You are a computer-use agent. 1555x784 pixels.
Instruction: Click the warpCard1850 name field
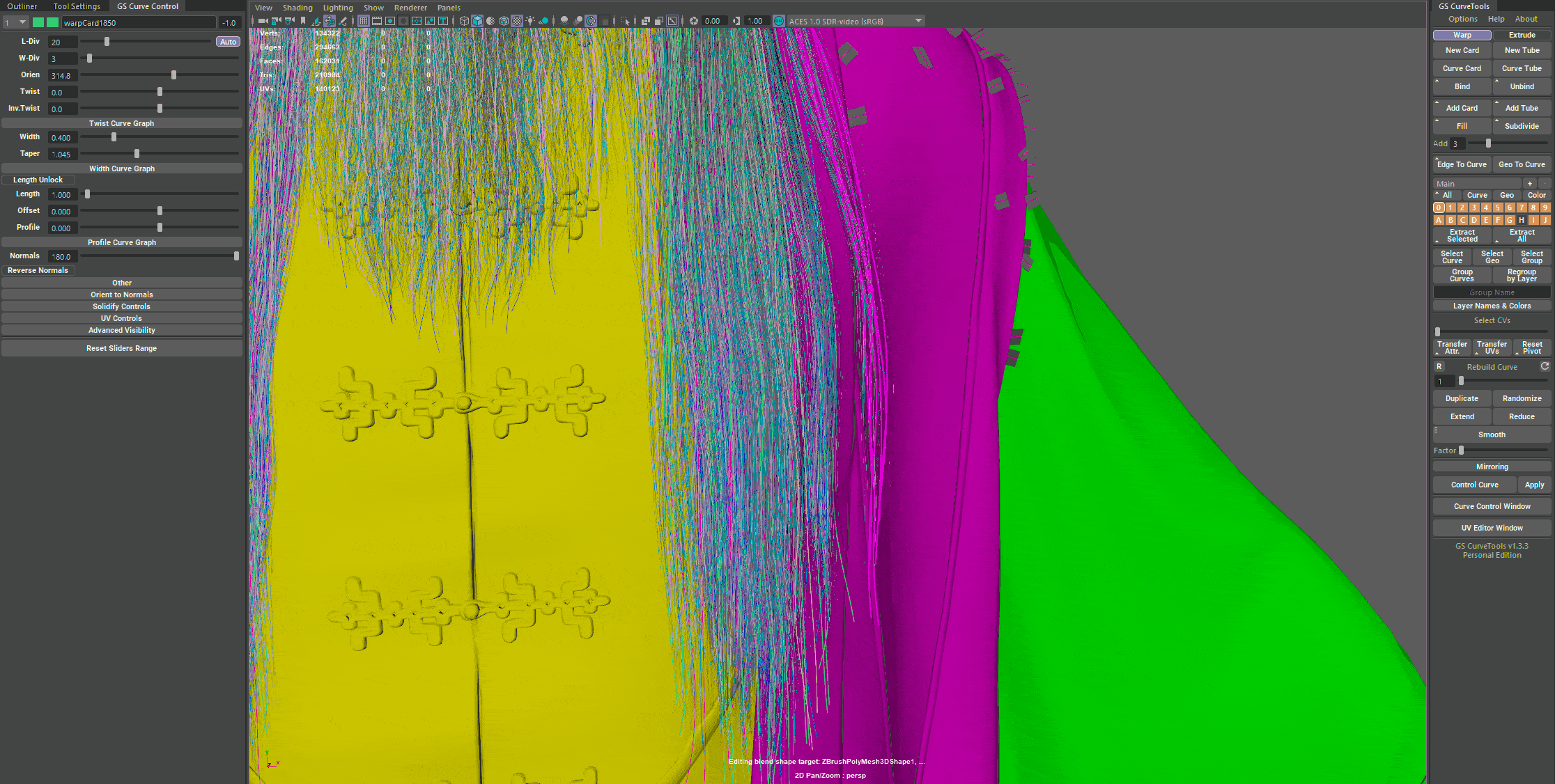(x=139, y=22)
